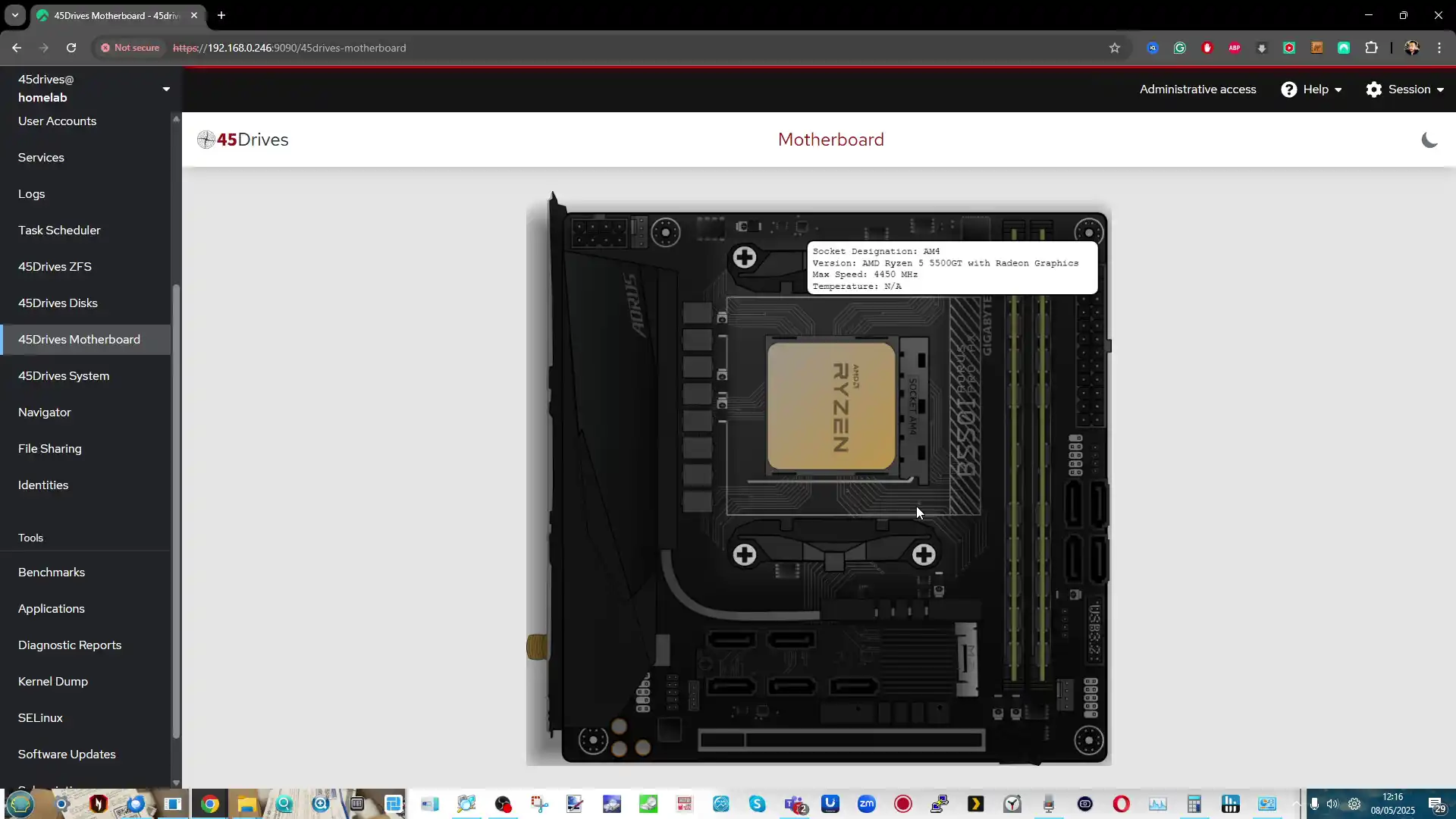Open Benchmarks tool
Viewport: 1456px width, 819px height.
[52, 573]
